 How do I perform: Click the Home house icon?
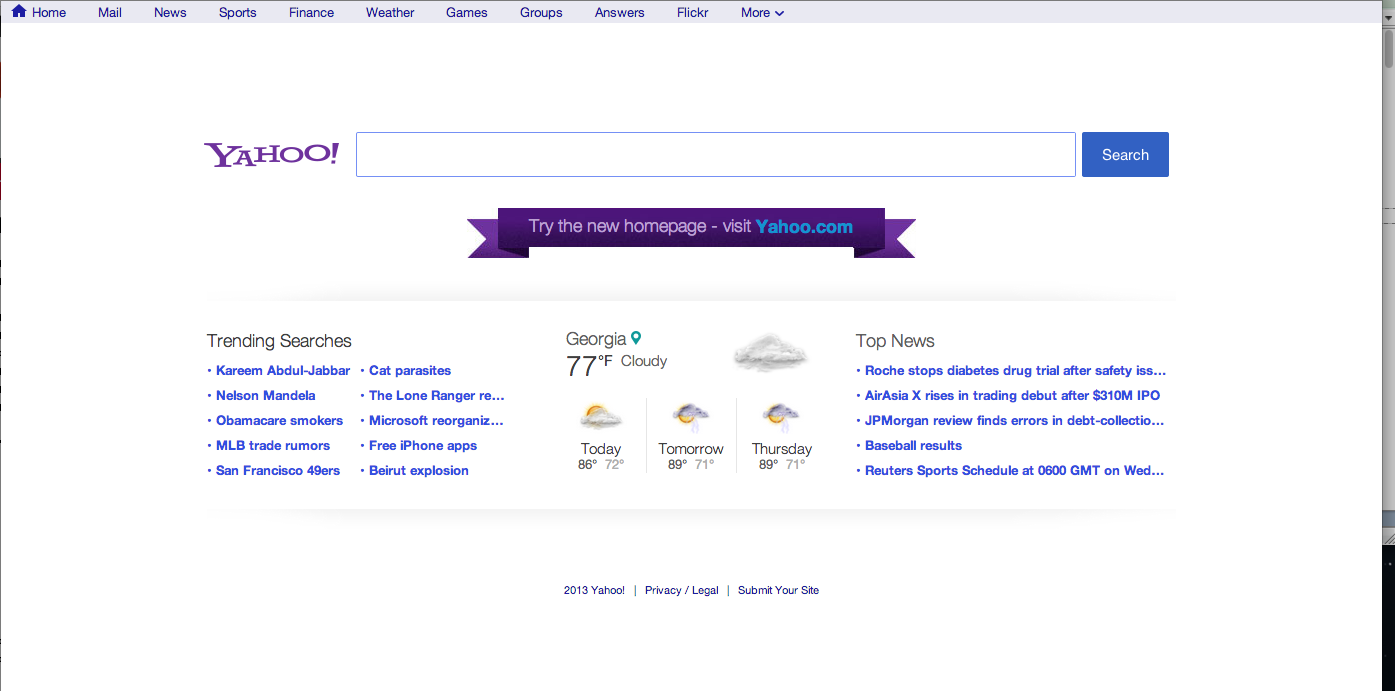click(x=19, y=12)
